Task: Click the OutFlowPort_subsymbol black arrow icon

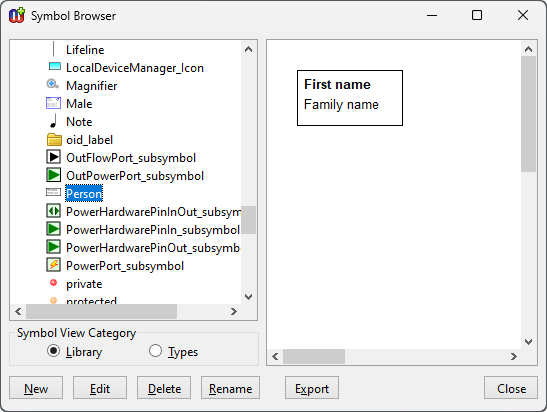Action: (x=53, y=157)
